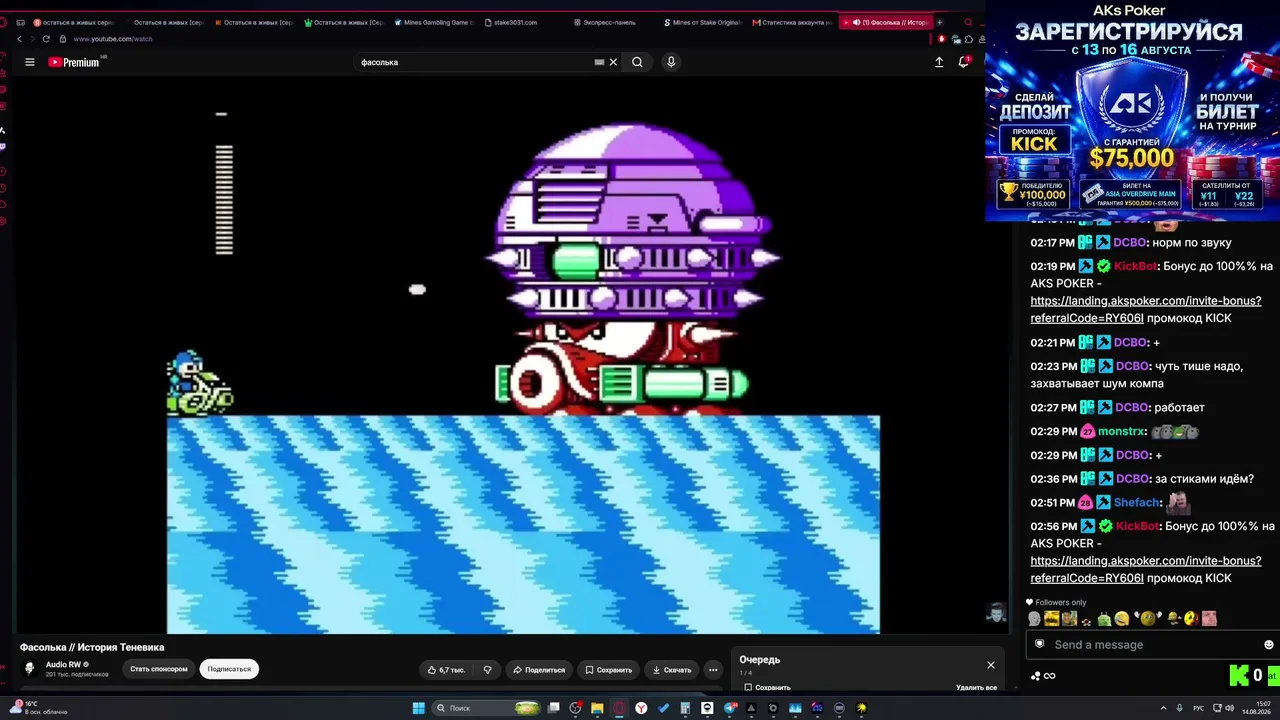
Task: Reload the page with refresh icon
Action: pos(46,39)
